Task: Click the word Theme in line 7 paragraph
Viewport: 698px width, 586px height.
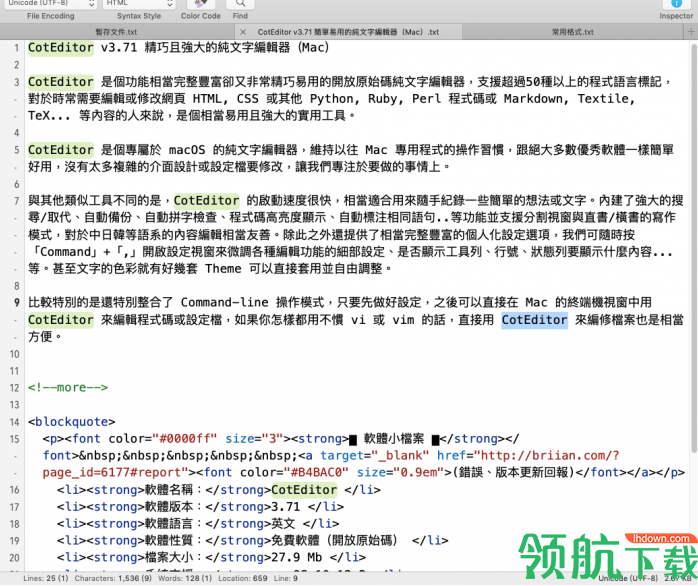Action: [x=223, y=269]
